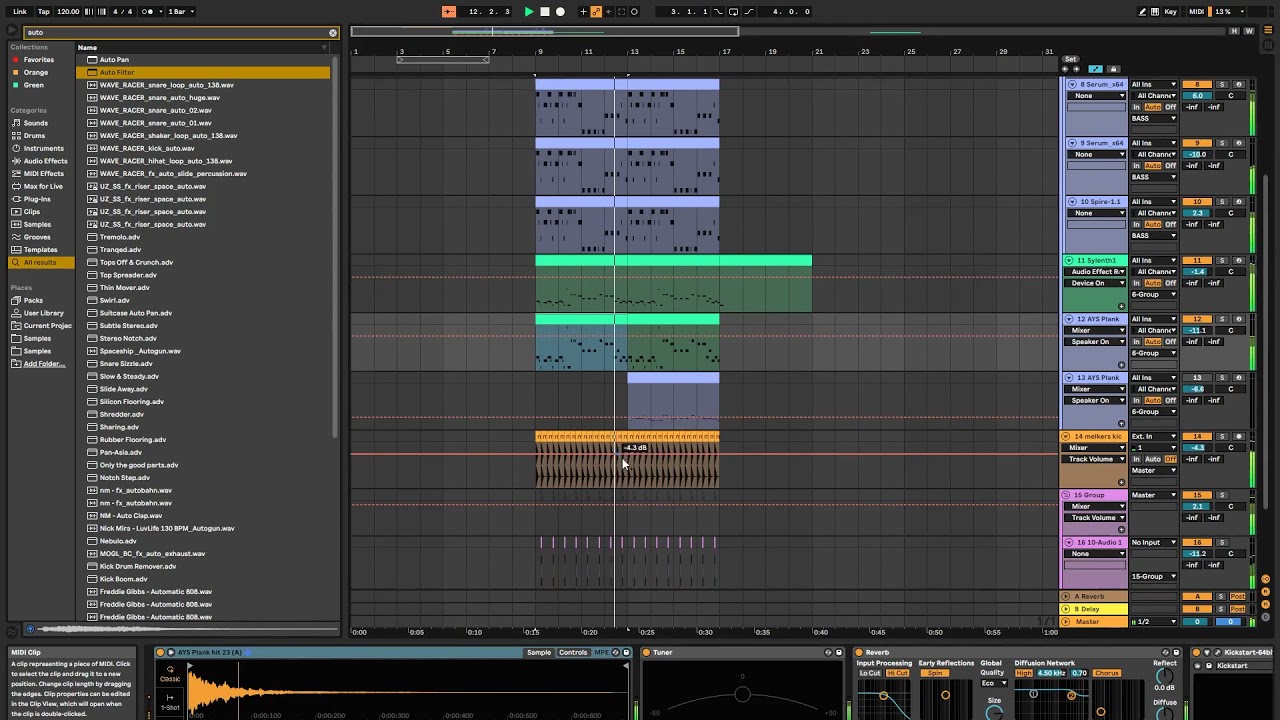Open Instruments category in browser
The width and height of the screenshot is (1280, 720).
click(x=43, y=148)
